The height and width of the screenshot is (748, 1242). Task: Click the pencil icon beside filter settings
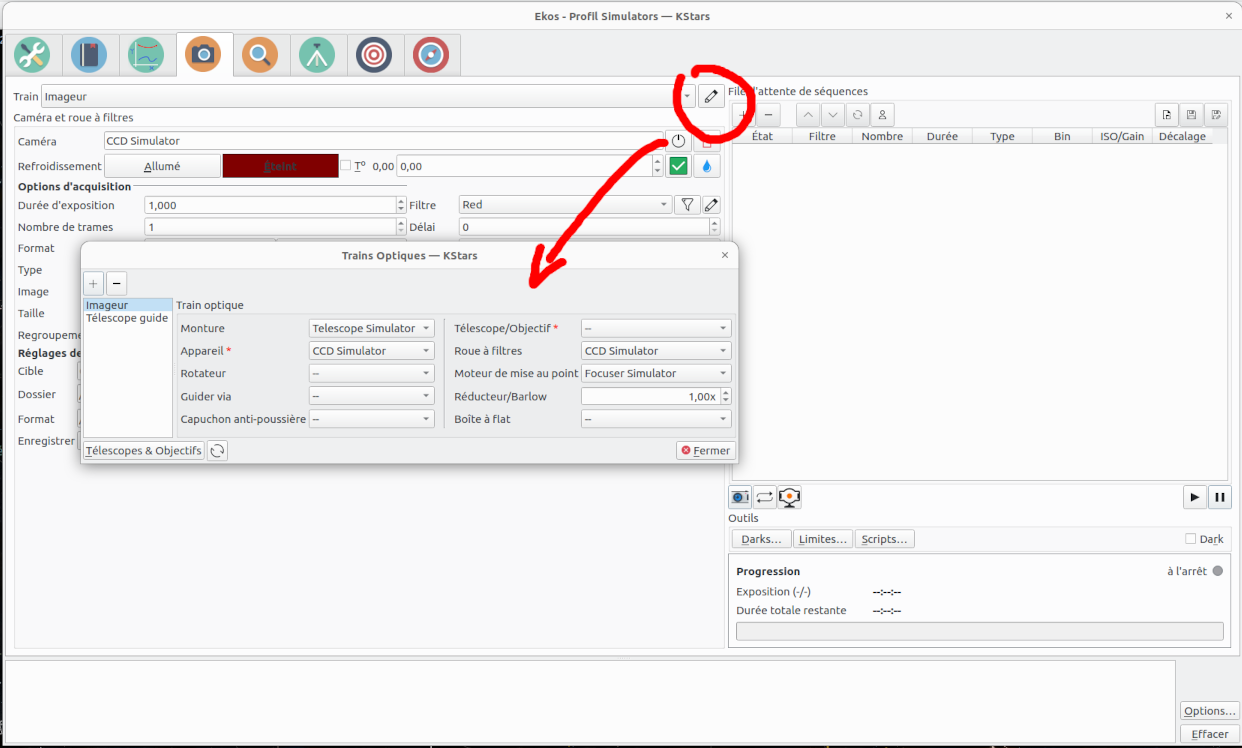710,205
